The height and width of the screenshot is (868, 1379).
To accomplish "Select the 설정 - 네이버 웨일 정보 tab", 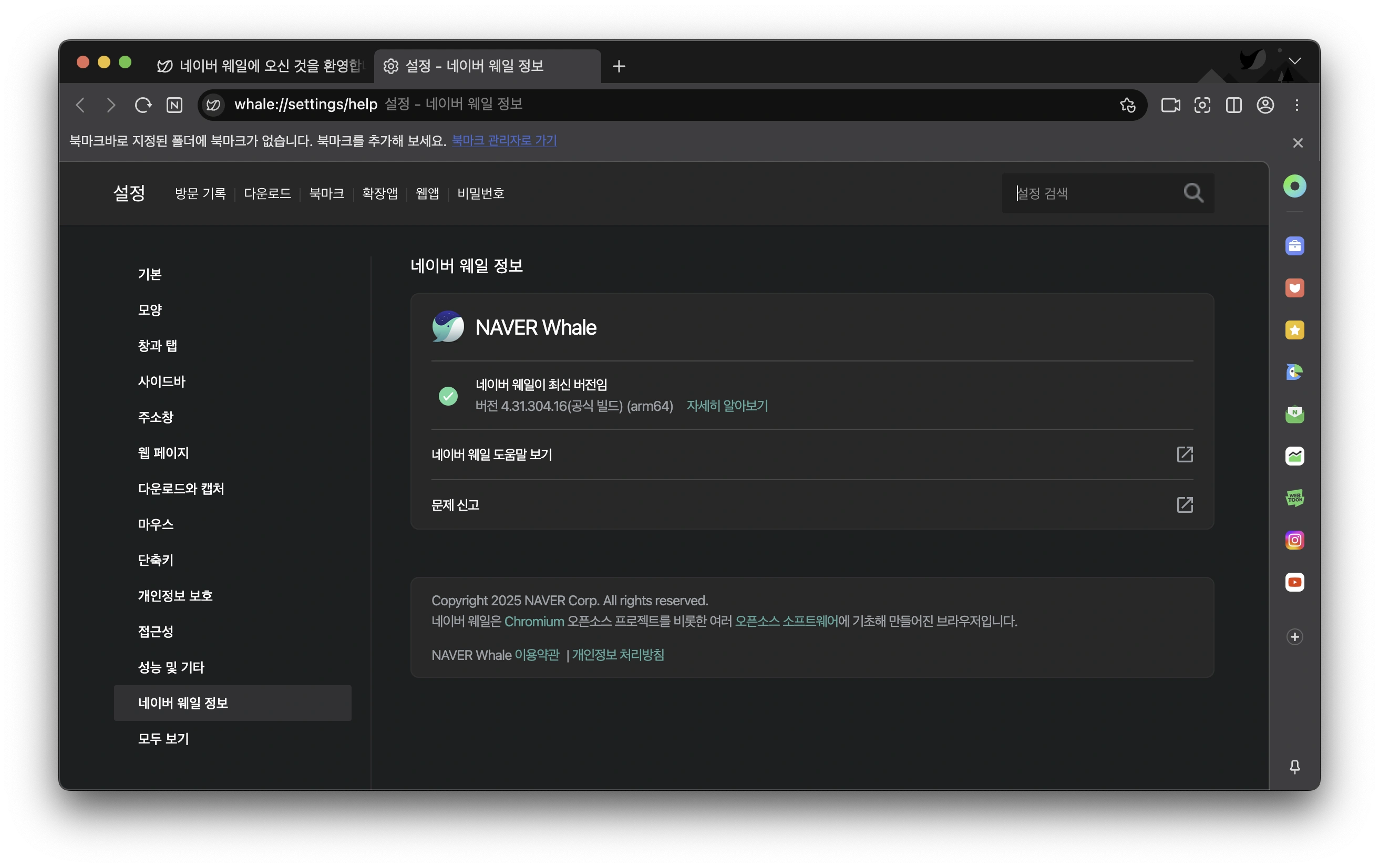I will click(x=487, y=66).
